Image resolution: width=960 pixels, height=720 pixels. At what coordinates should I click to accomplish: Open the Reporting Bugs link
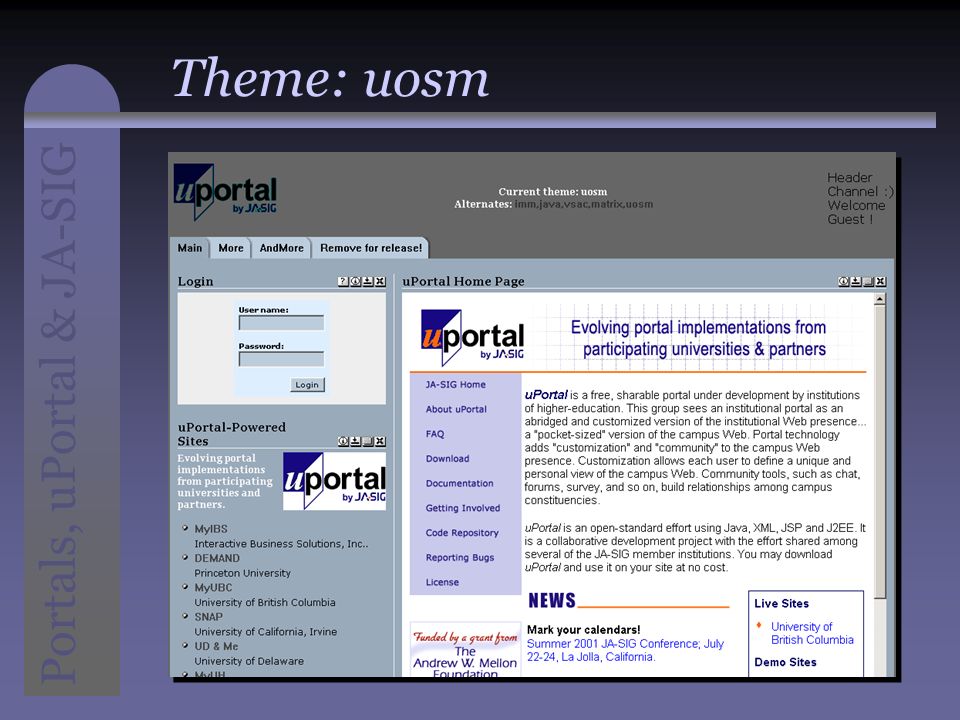tap(460, 558)
